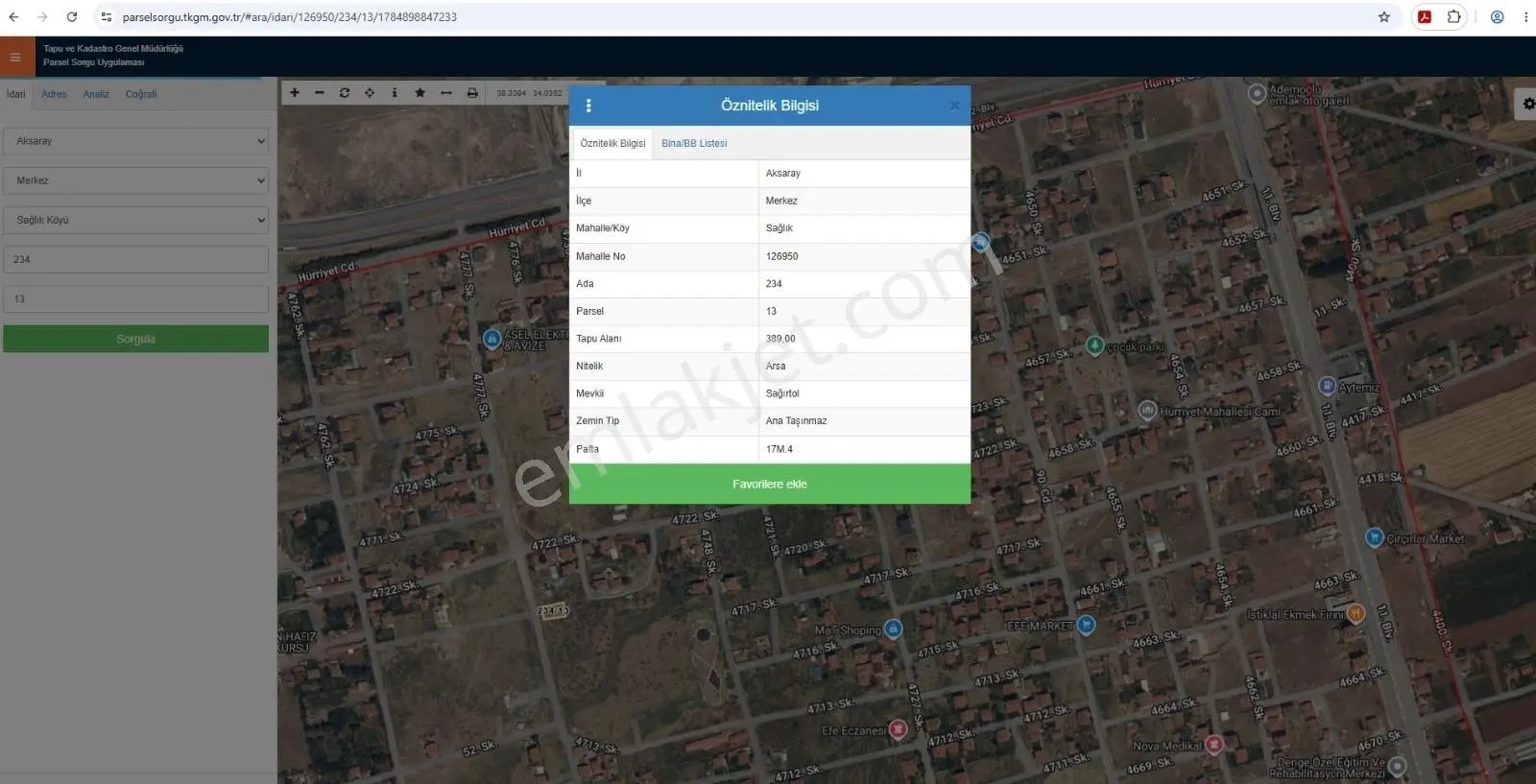This screenshot has width=1536, height=784.
Task: Click Çırçırlar Market map pin
Action: (1374, 537)
